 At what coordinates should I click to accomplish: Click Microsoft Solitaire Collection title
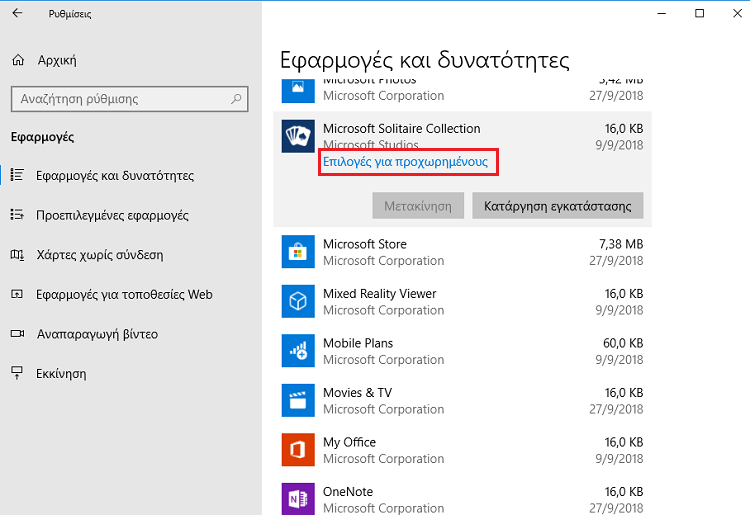402,129
